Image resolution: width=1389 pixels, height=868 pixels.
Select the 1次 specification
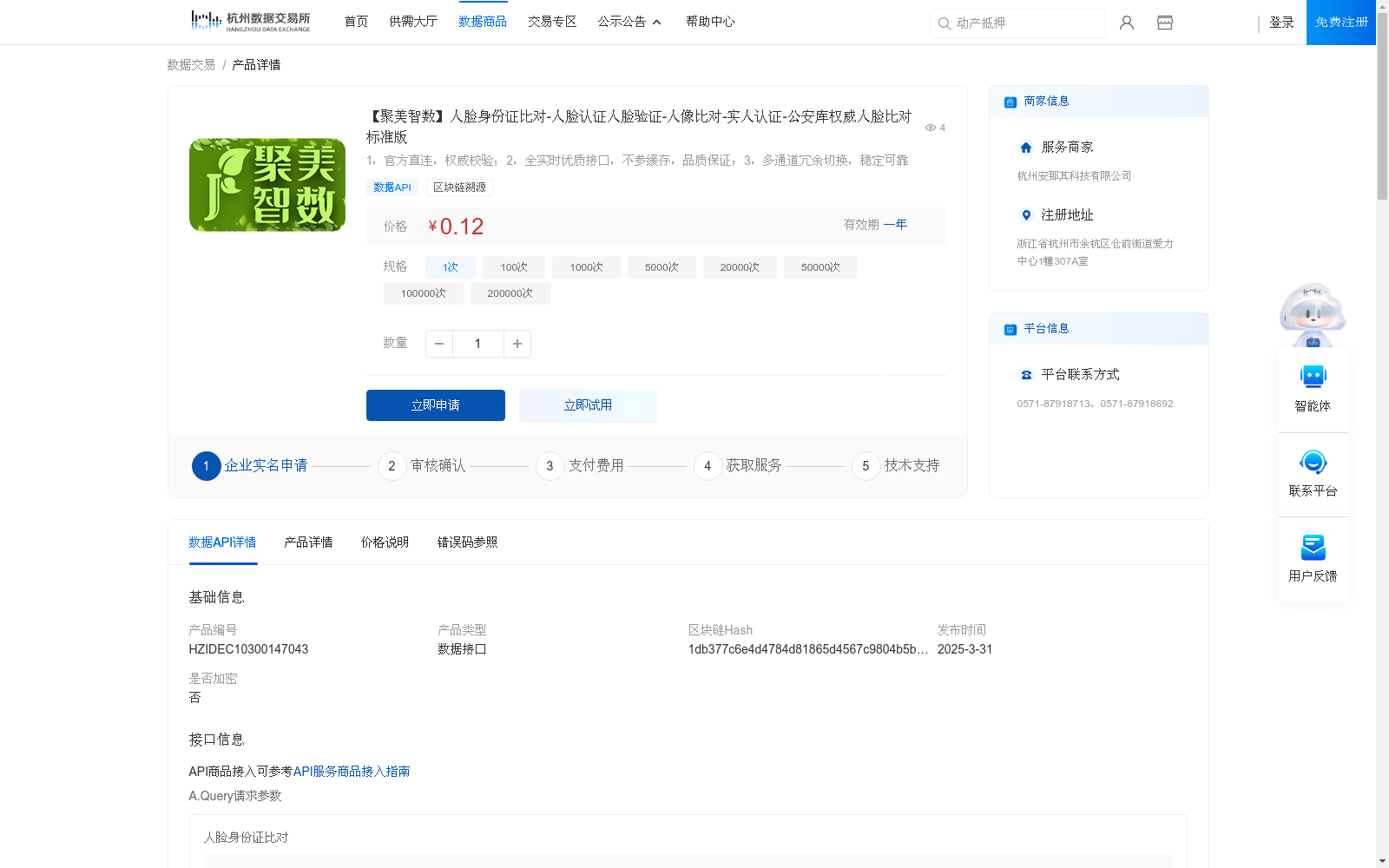pyautogui.click(x=450, y=267)
